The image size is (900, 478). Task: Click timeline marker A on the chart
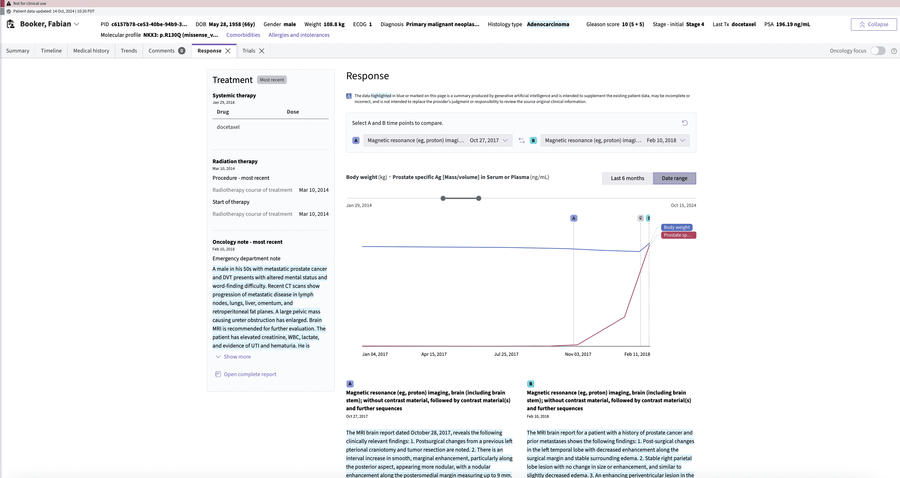pyautogui.click(x=574, y=218)
